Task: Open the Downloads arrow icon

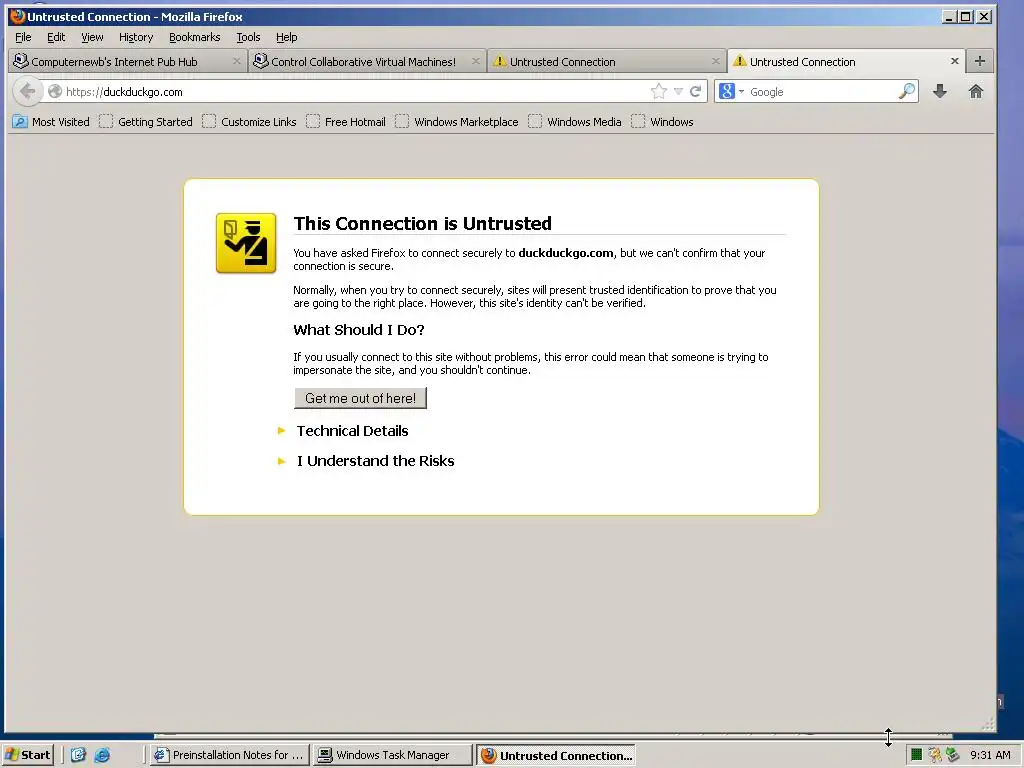Action: pyautogui.click(x=940, y=91)
